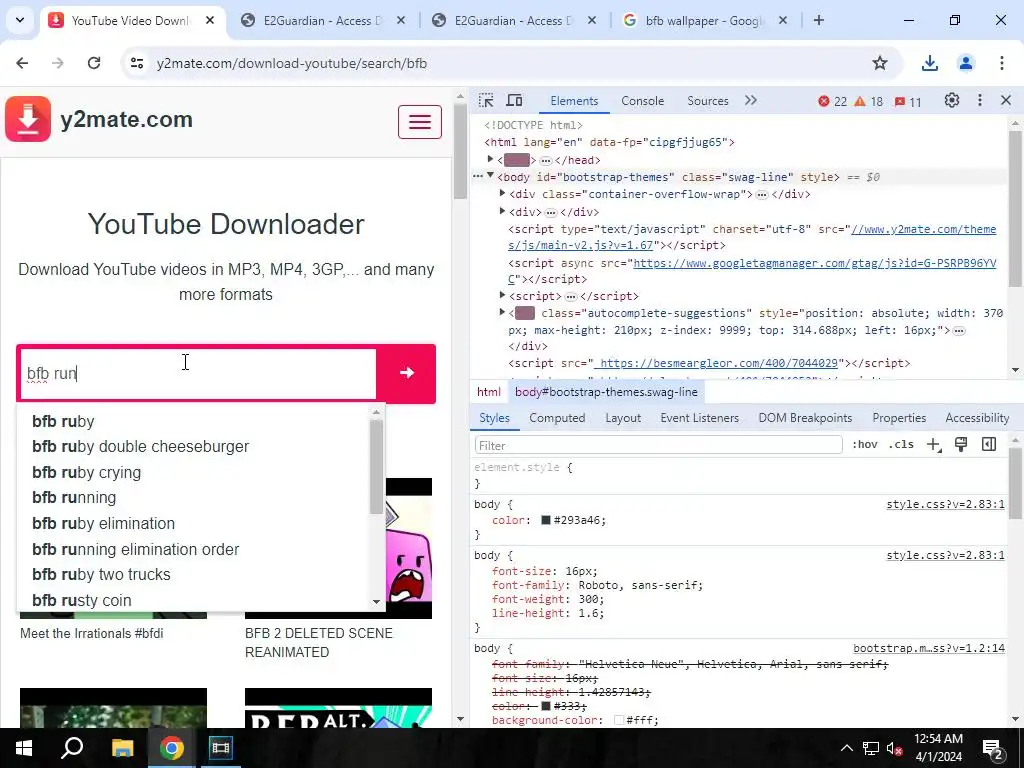Viewport: 1024px width, 768px height.
Task: Click the #fff background color swatch
Action: (x=619, y=720)
